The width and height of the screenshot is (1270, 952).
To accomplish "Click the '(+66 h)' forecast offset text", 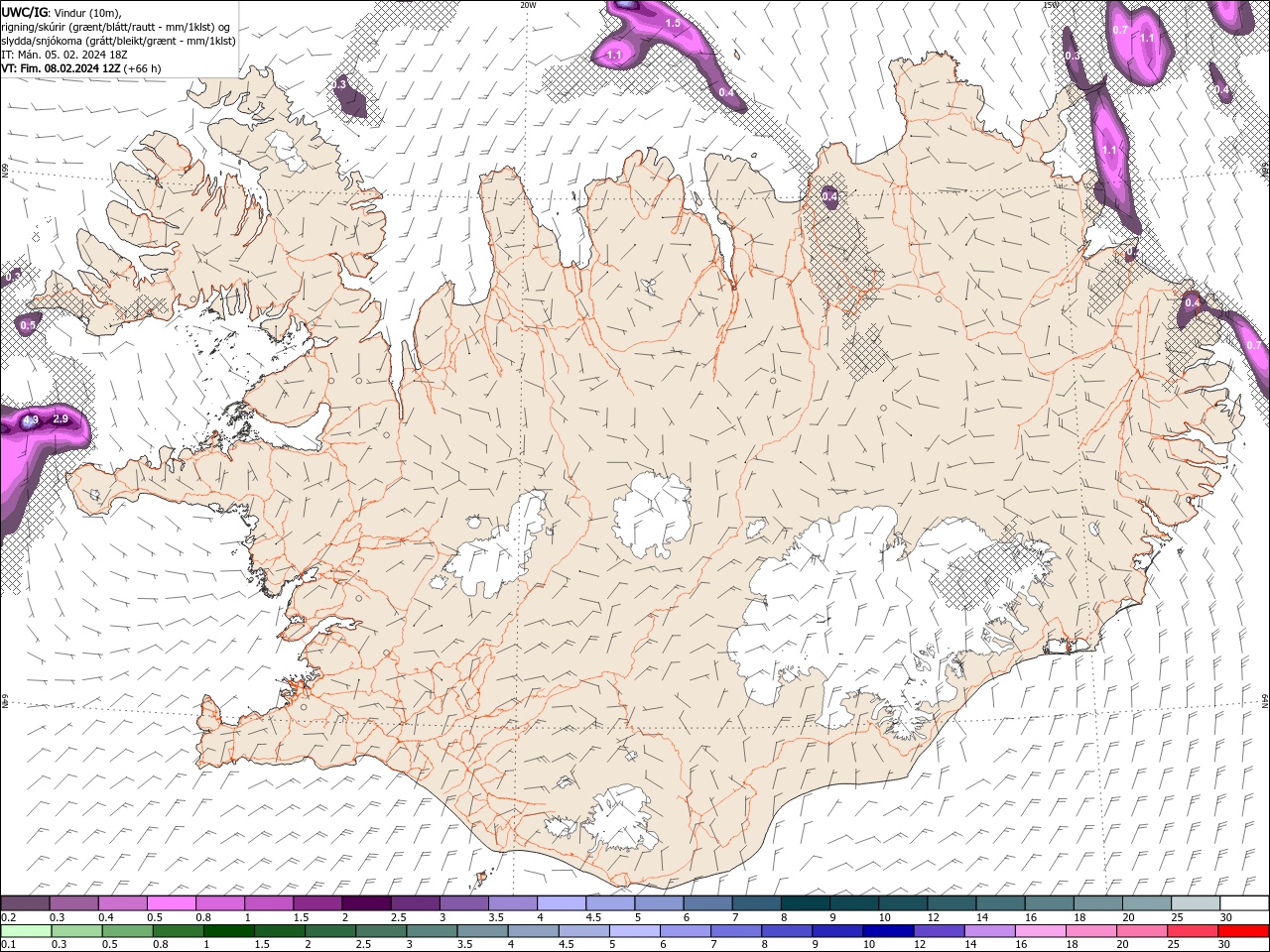I will 143,68.
